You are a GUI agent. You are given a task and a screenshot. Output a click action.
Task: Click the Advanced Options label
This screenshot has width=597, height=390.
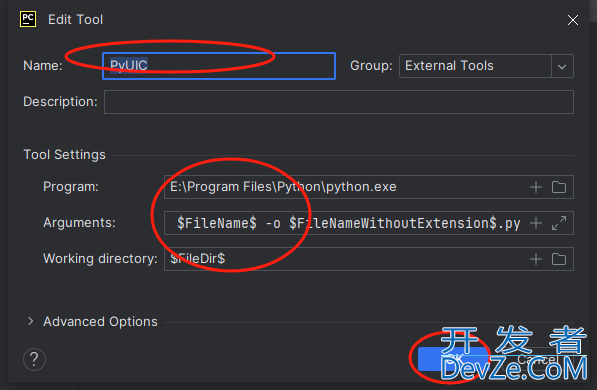(100, 321)
